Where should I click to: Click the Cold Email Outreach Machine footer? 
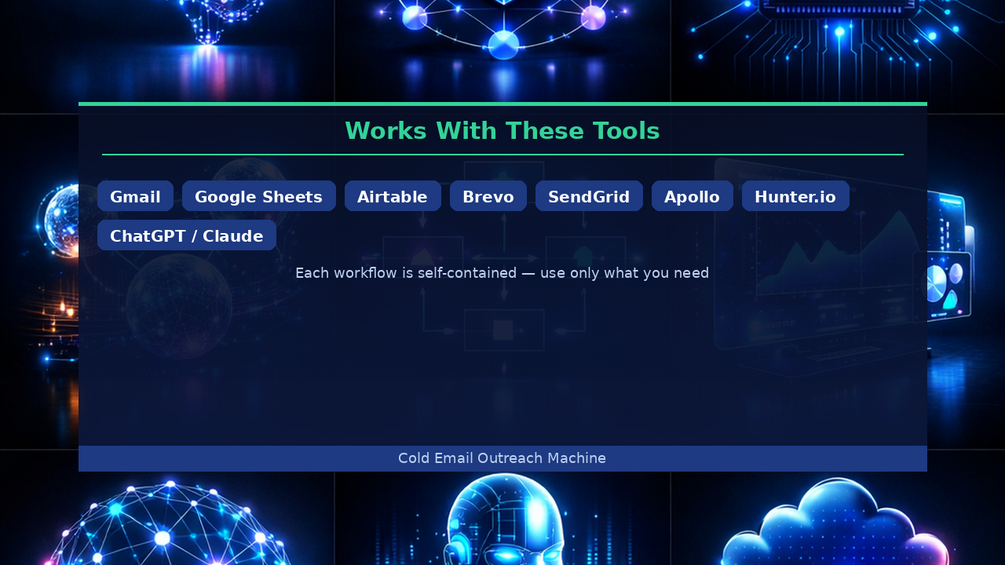502,458
